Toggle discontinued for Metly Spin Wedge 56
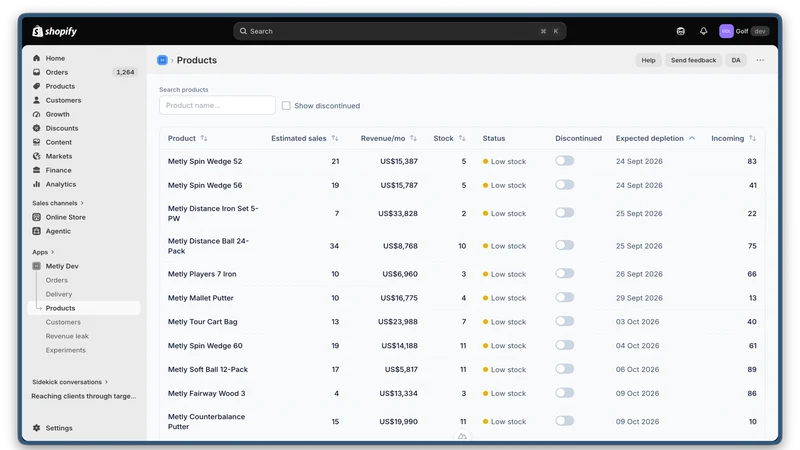The width and height of the screenshot is (800, 450). pos(565,185)
